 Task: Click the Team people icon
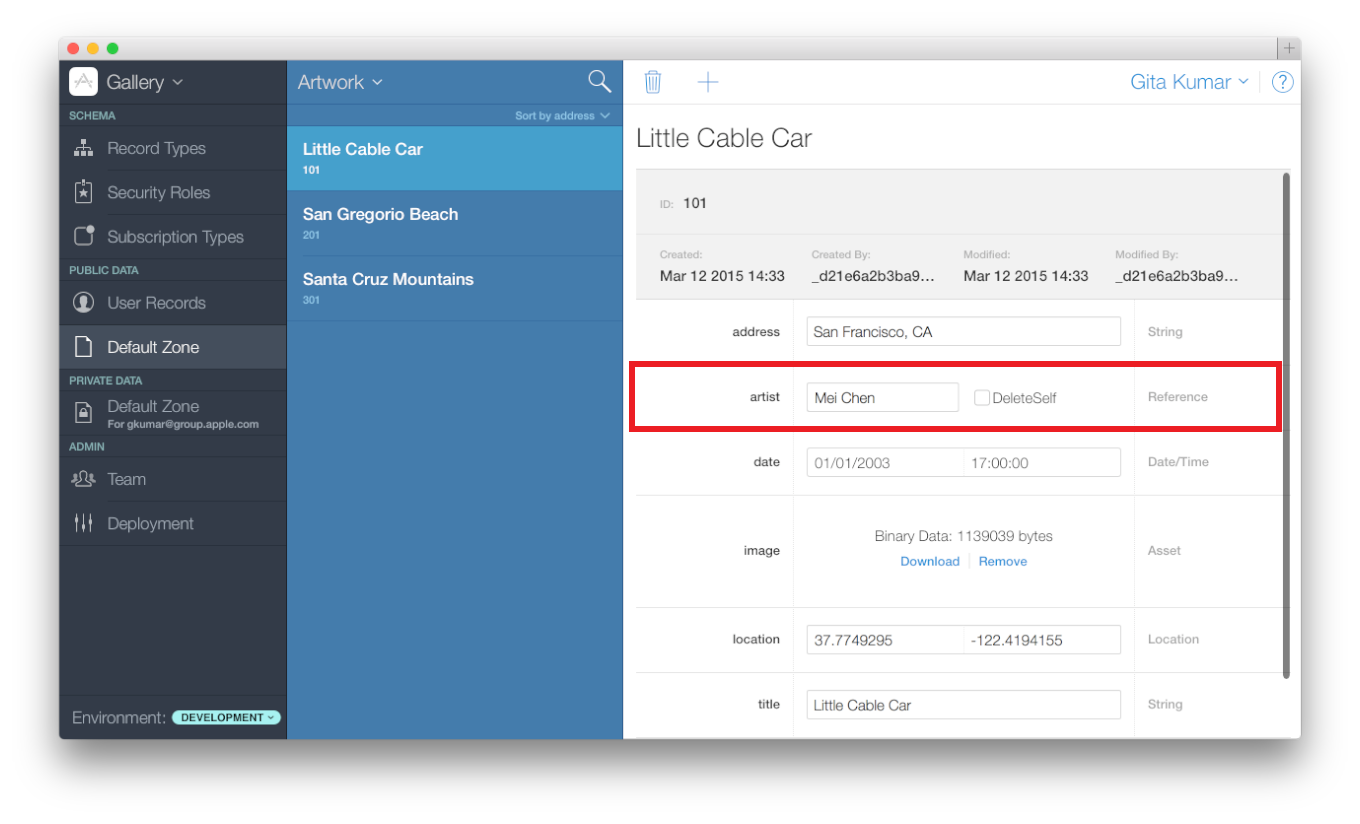84,480
